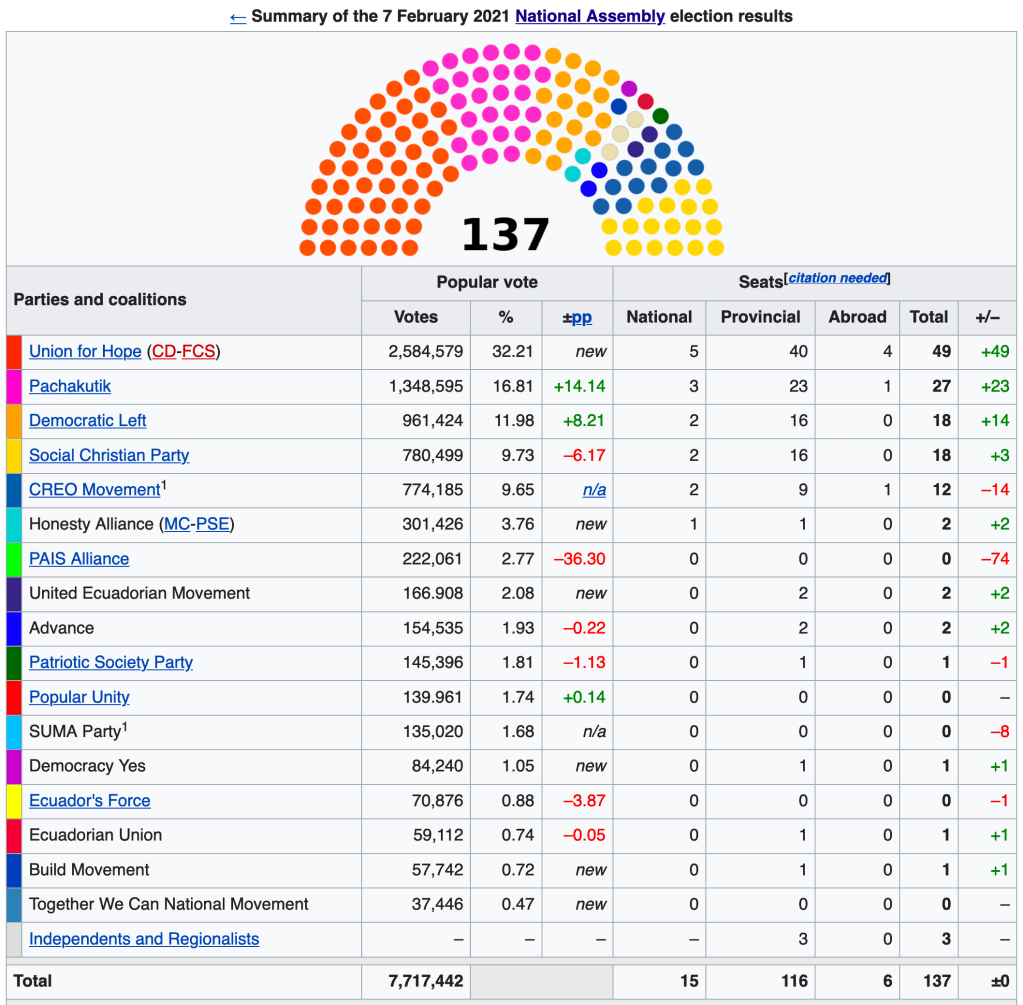1023x1005 pixels.
Task: Go to Social Christian Party article
Action: 109,455
